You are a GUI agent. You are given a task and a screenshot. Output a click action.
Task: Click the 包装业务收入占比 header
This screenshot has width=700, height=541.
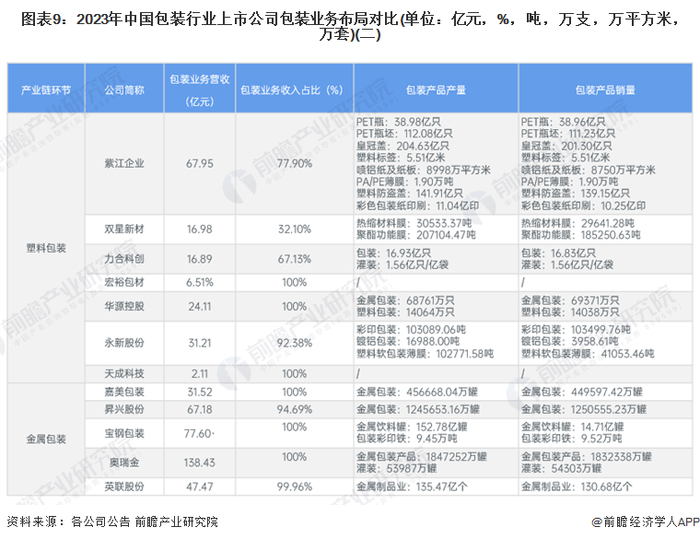click(294, 90)
